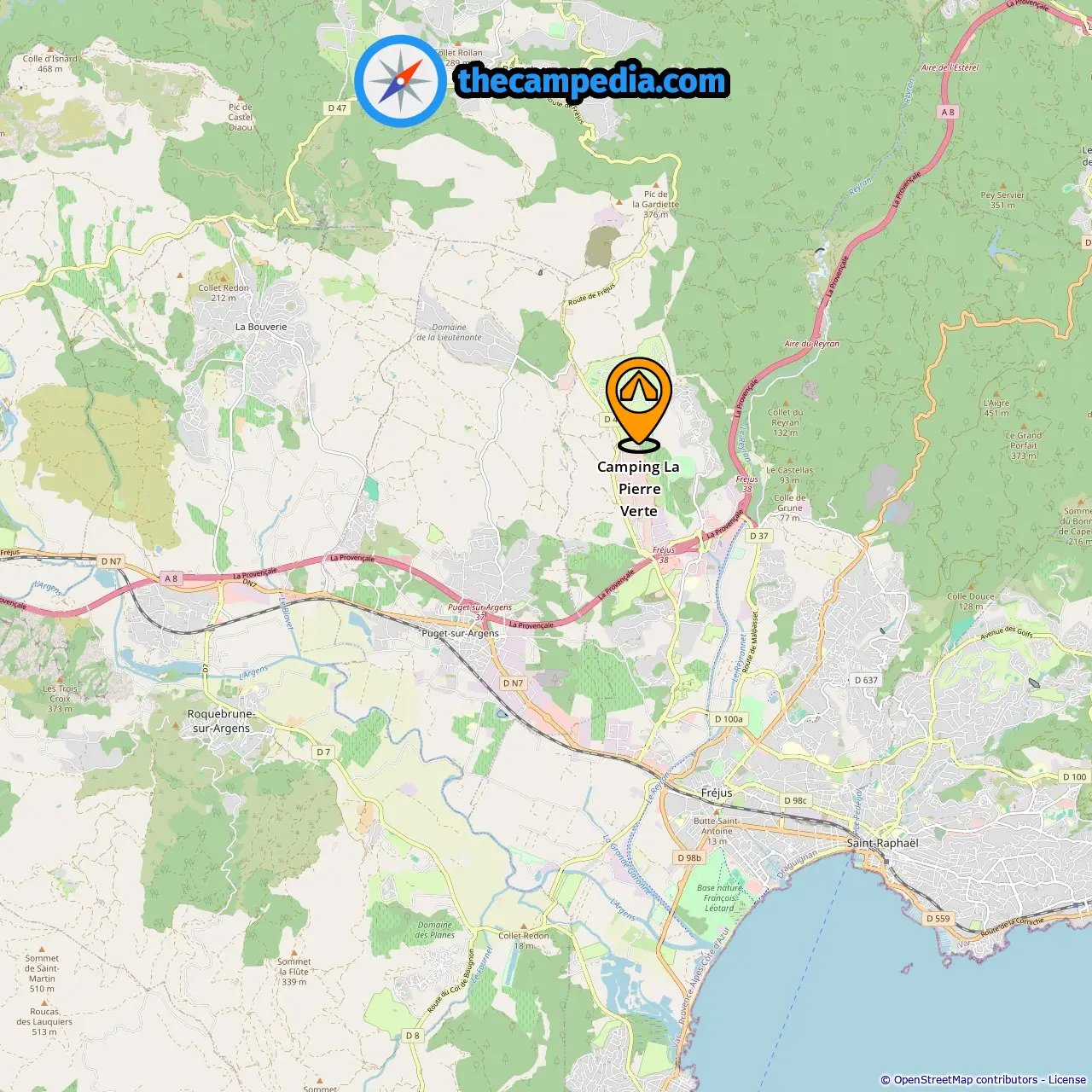The width and height of the screenshot is (1092, 1092).
Task: Open the OpenStreetMap contributors link
Action: pyautogui.click(x=966, y=1080)
